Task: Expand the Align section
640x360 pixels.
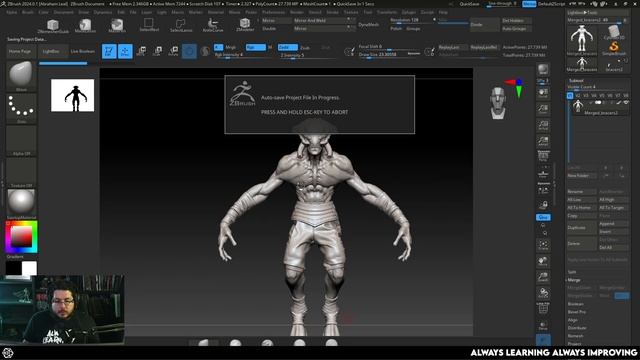Action: 573,320
